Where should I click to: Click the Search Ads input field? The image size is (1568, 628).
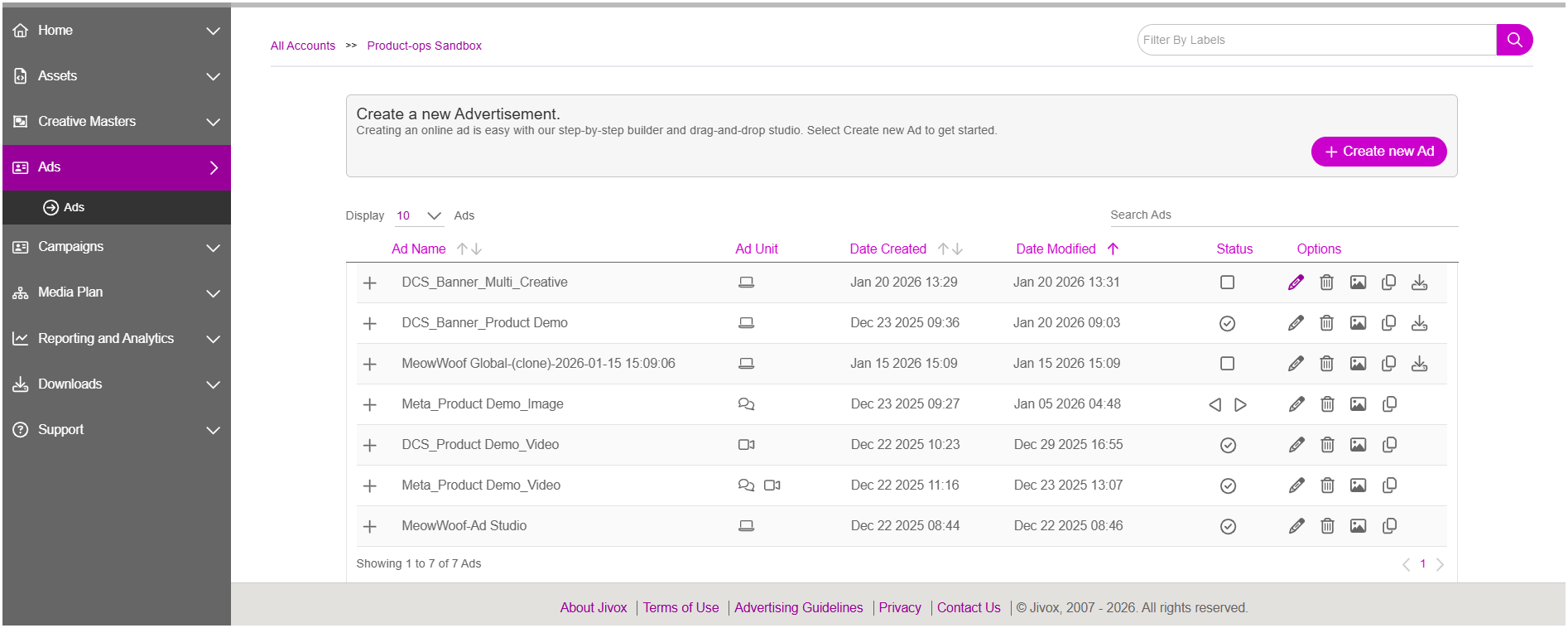(1284, 215)
